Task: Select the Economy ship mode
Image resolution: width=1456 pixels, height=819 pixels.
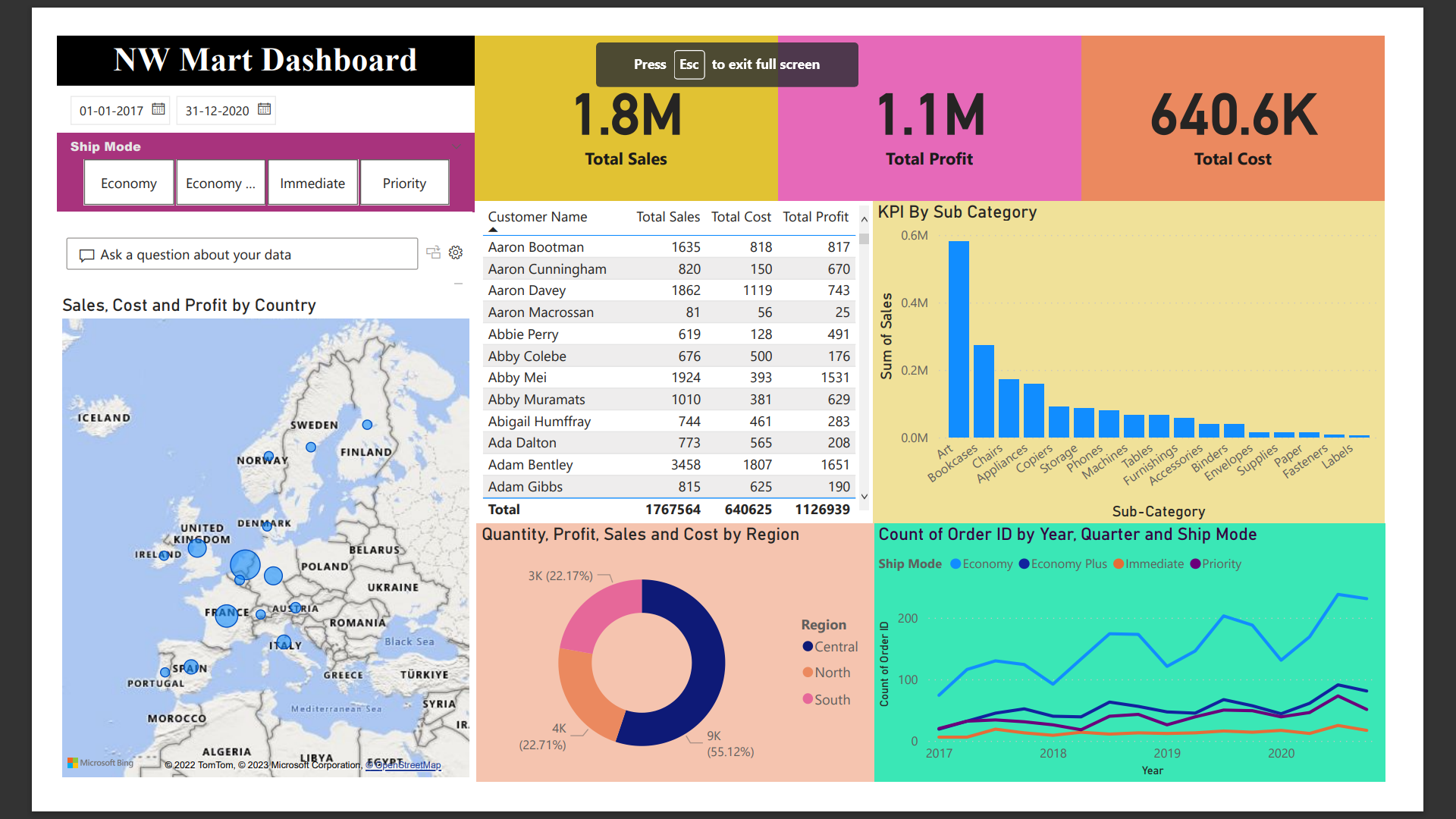Action: [x=128, y=183]
